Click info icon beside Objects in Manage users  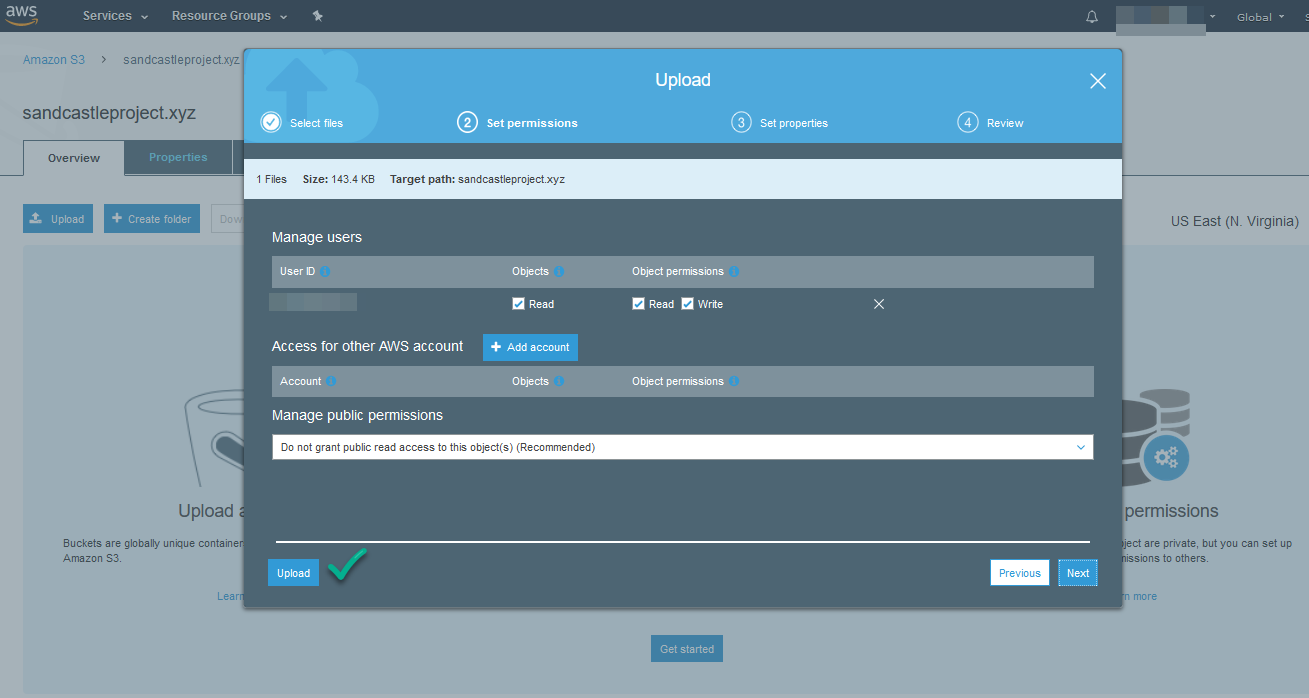point(559,272)
